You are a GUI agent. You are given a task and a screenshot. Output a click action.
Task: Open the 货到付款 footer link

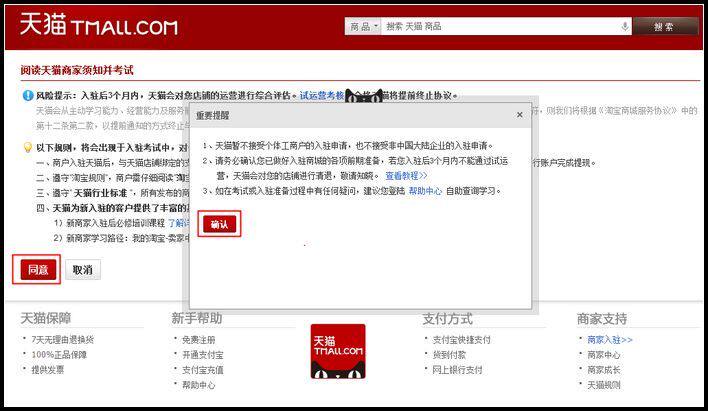[x=449, y=355]
